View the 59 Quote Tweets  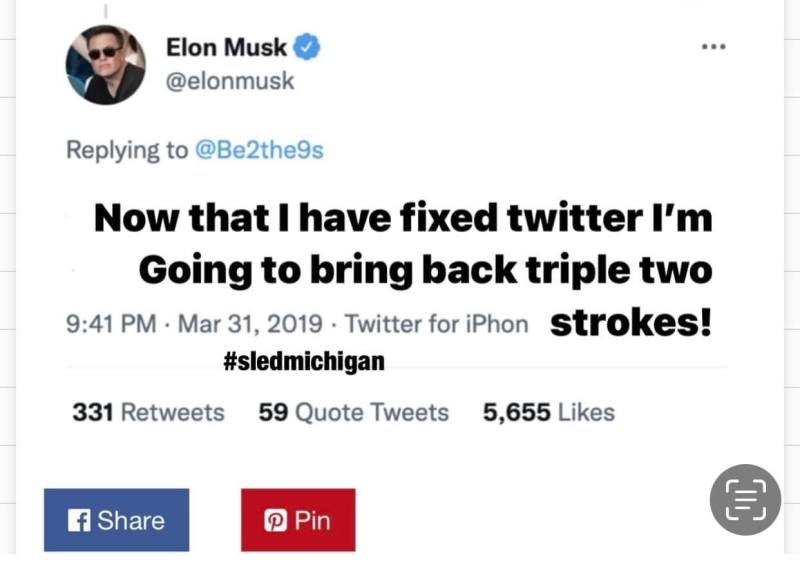(354, 412)
